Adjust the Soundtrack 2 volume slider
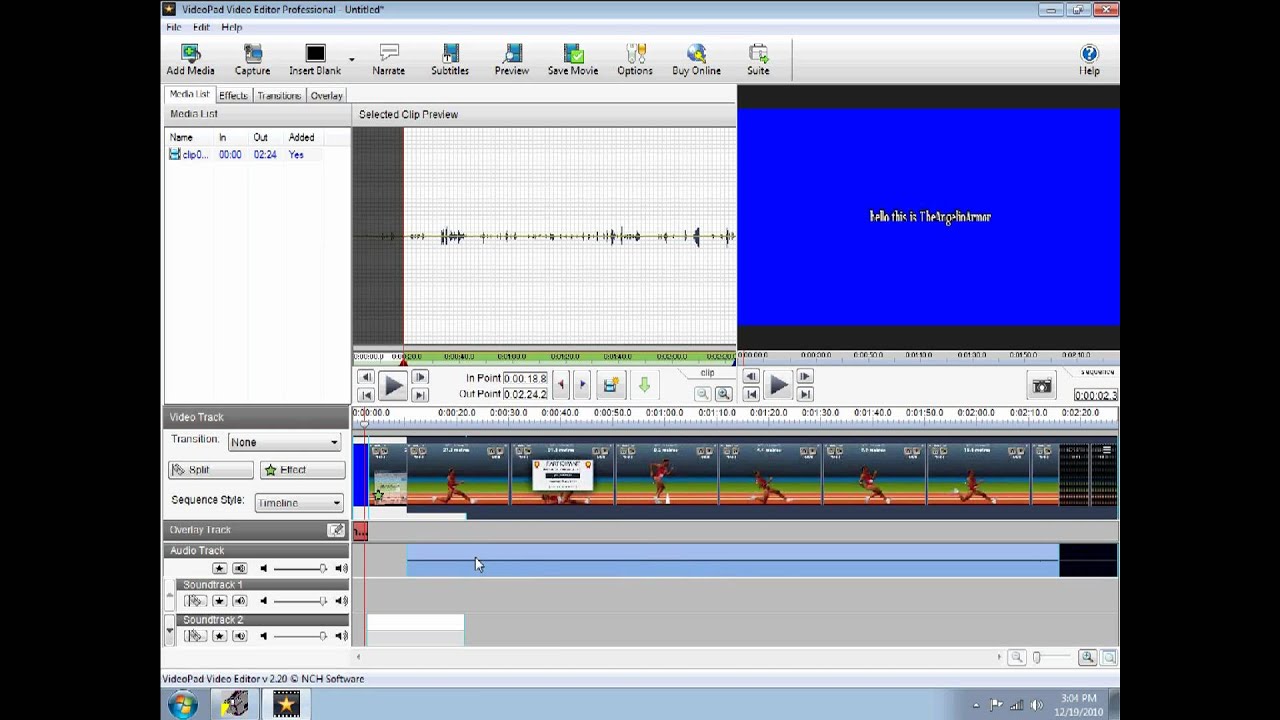This screenshot has height=720, width=1280. [x=300, y=636]
